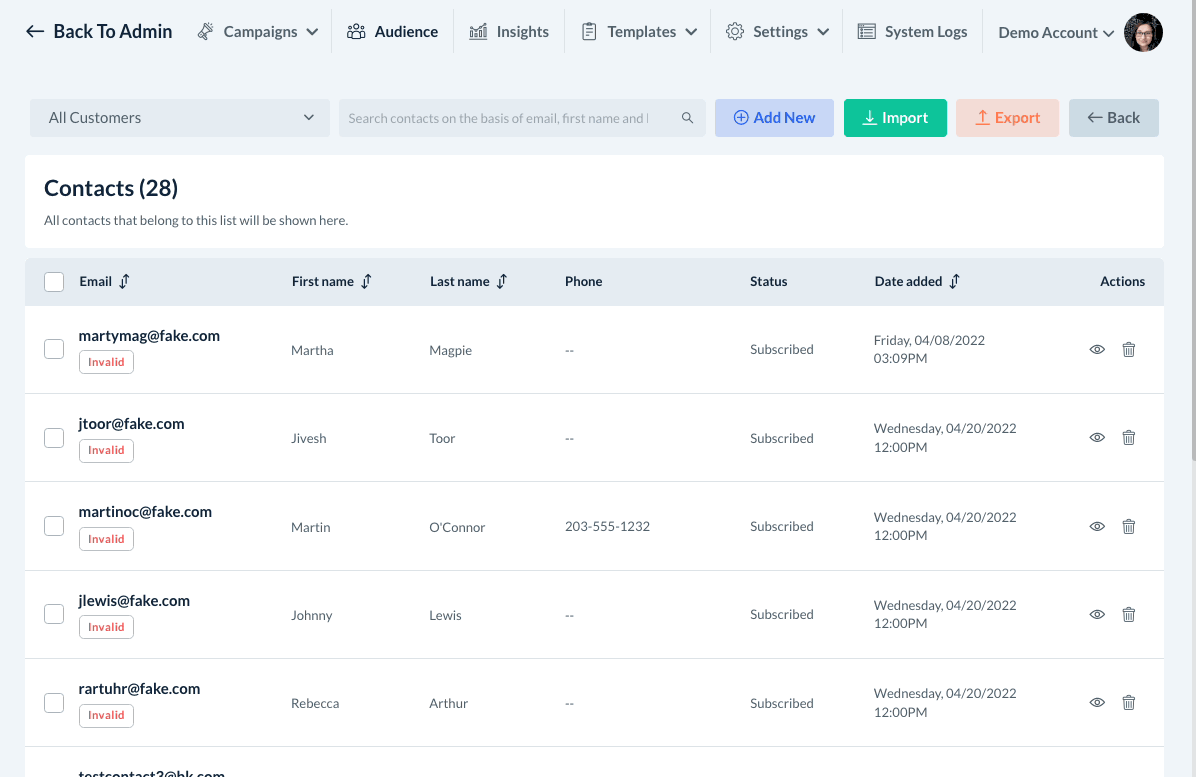The height and width of the screenshot is (777, 1196).
Task: Click phone number 203-555-1232
Action: point(607,526)
